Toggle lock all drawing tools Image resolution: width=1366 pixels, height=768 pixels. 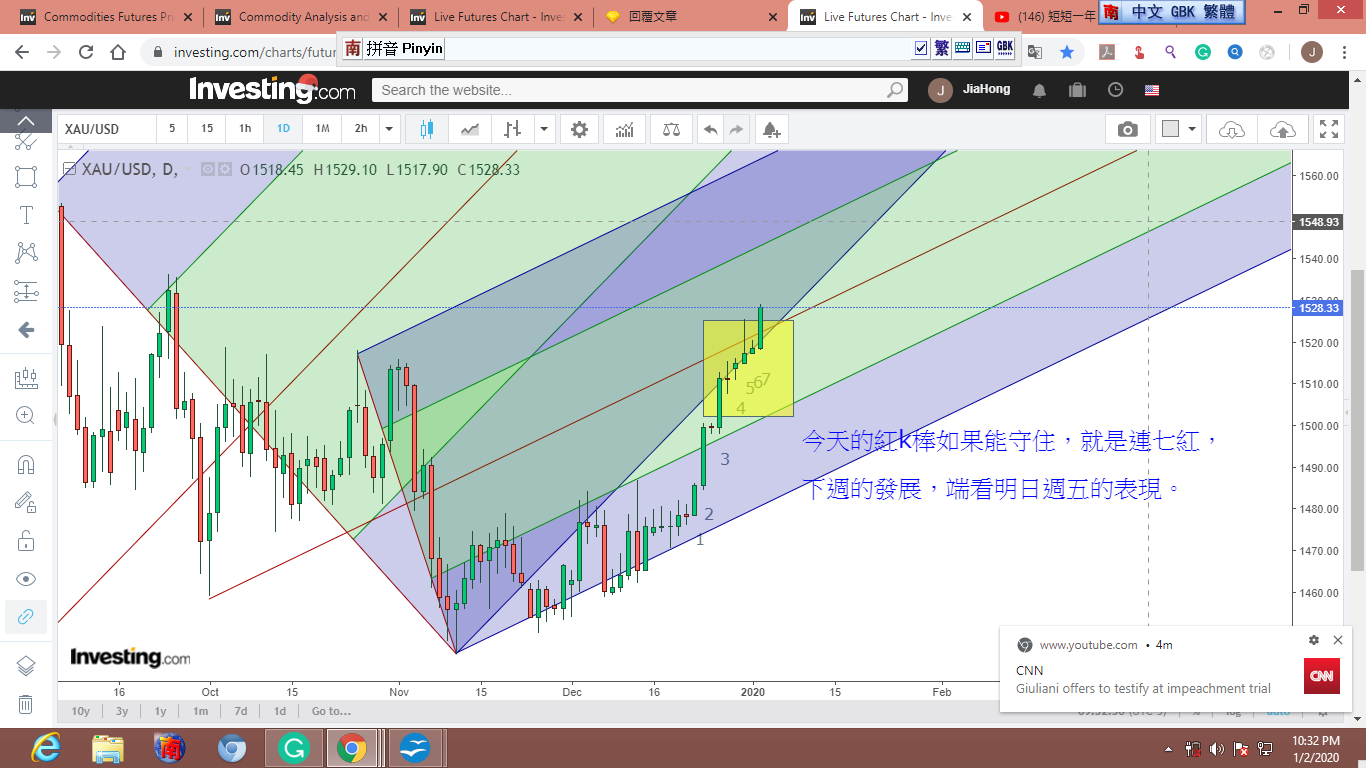(x=26, y=541)
